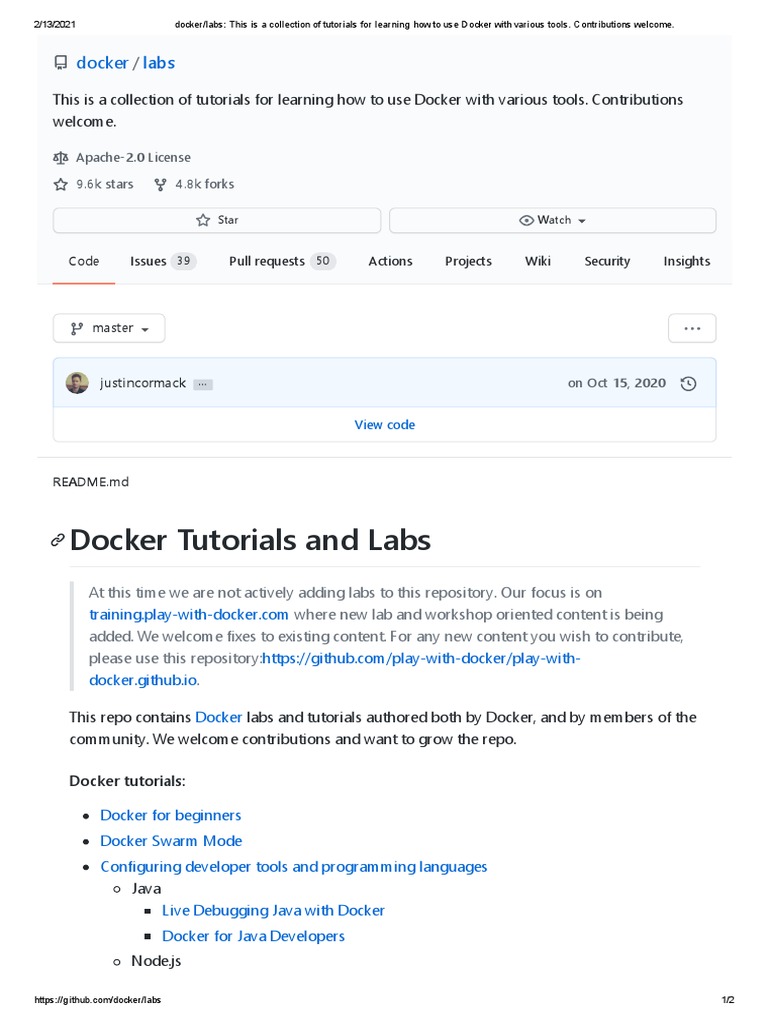Open the Watch notifications dropdown
This screenshot has width=768, height=1024.
[552, 220]
